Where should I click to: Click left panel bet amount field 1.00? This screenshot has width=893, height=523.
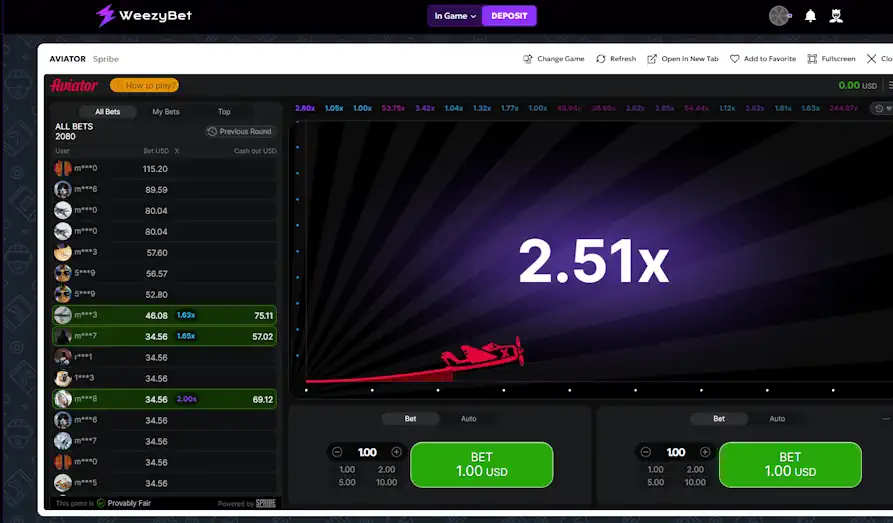point(367,452)
